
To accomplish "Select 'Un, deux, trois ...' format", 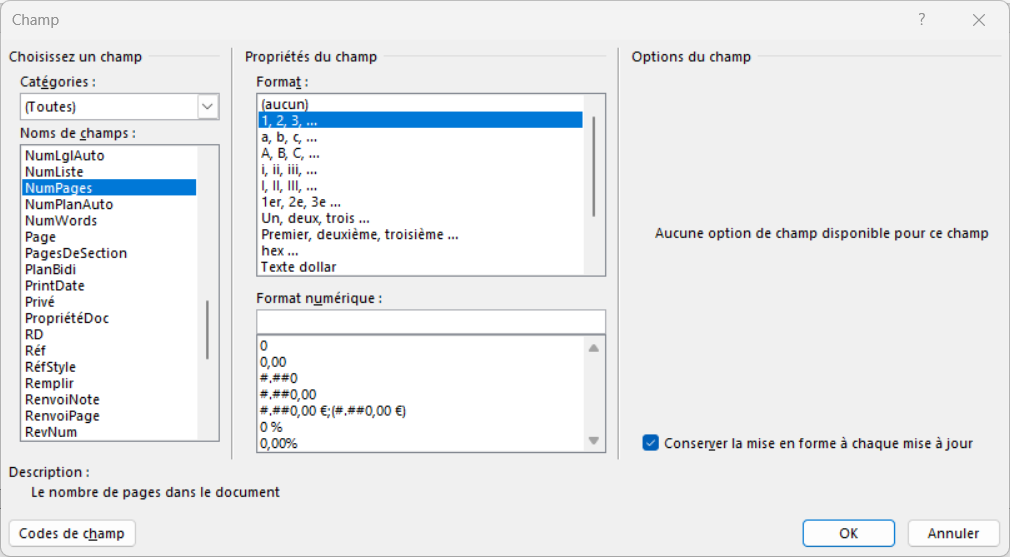I will [x=315, y=219].
